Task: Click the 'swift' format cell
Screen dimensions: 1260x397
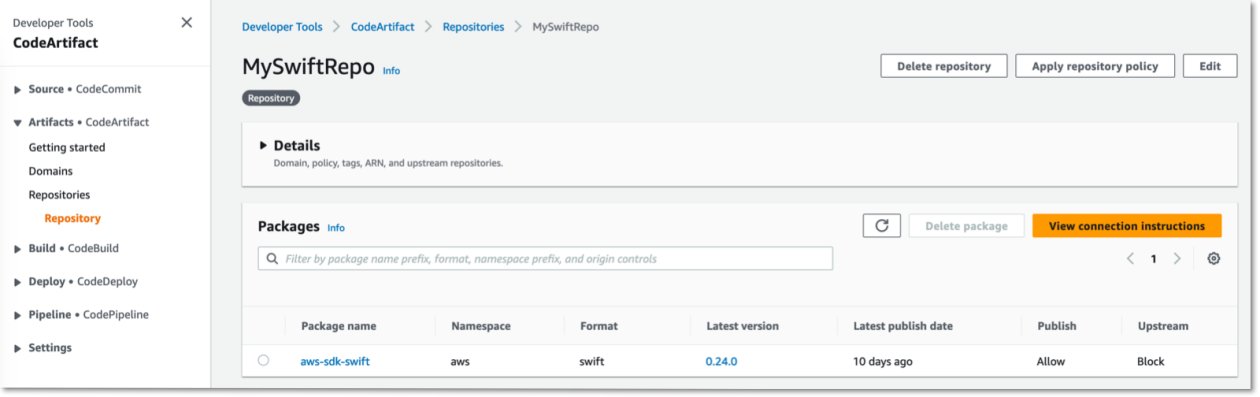Action: point(592,361)
